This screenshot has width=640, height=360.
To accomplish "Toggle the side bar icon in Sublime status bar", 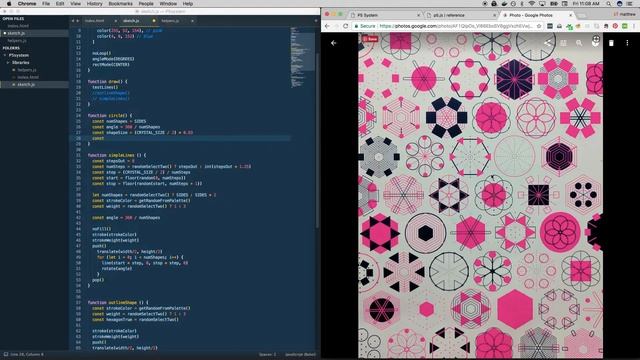I will coord(6,354).
